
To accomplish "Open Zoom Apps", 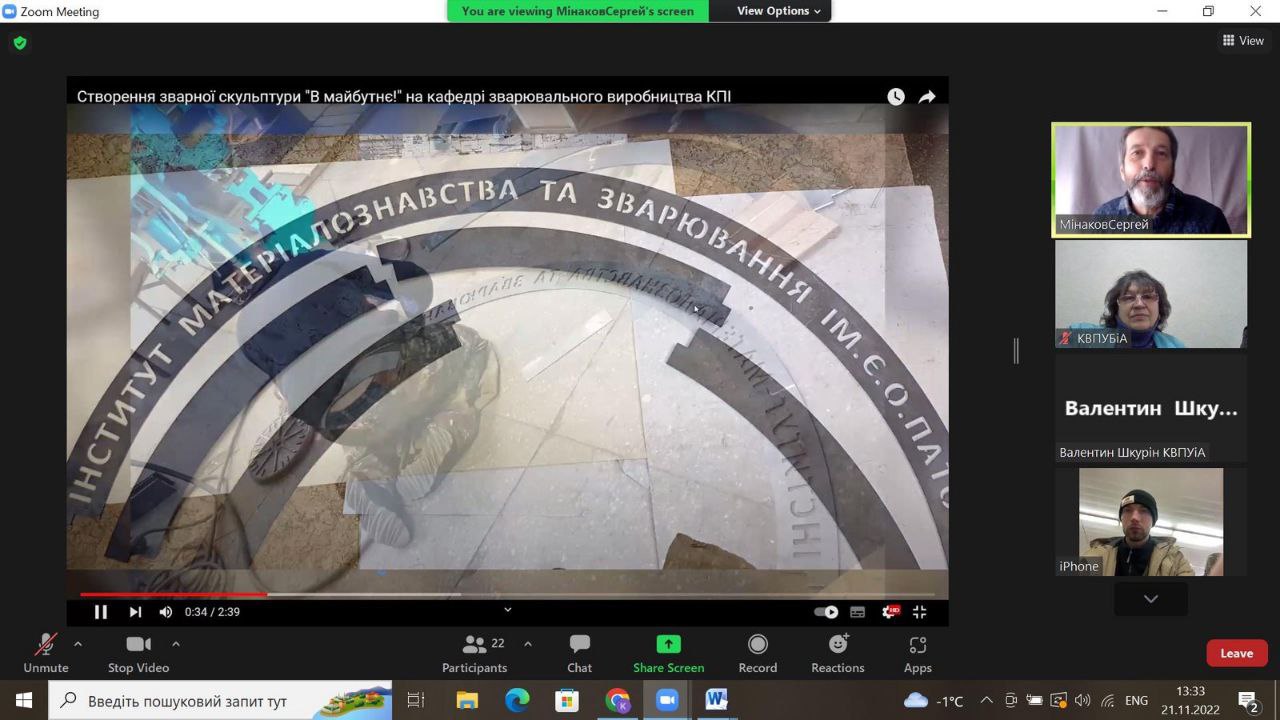I will [918, 654].
